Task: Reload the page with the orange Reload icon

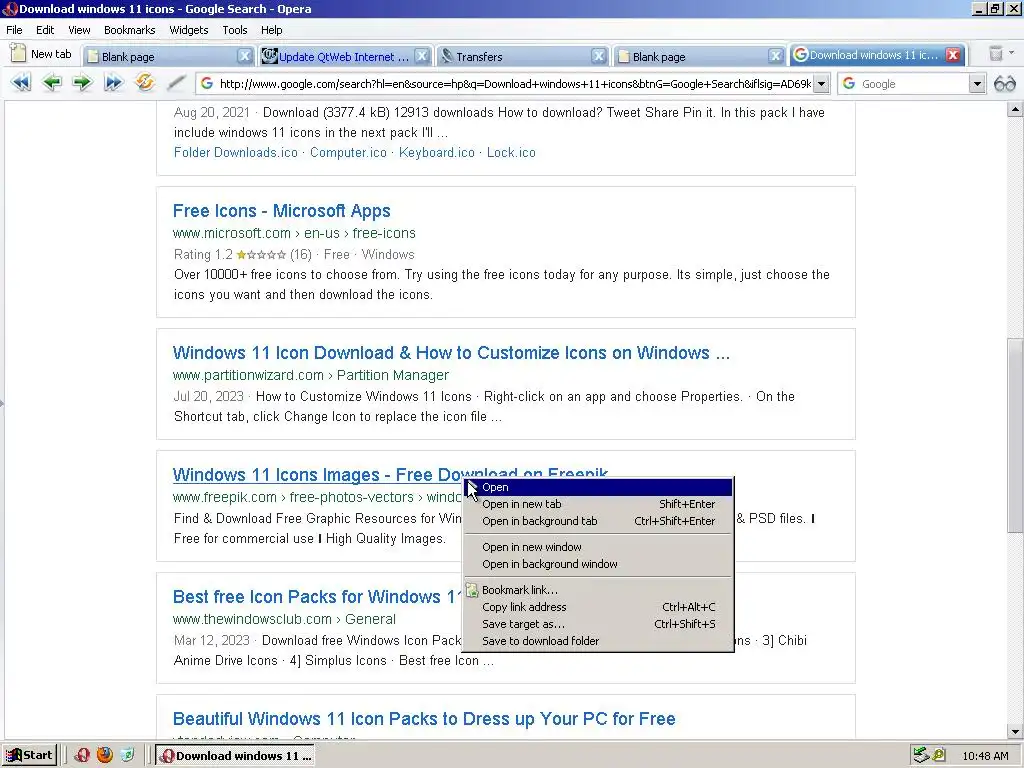Action: [x=144, y=83]
